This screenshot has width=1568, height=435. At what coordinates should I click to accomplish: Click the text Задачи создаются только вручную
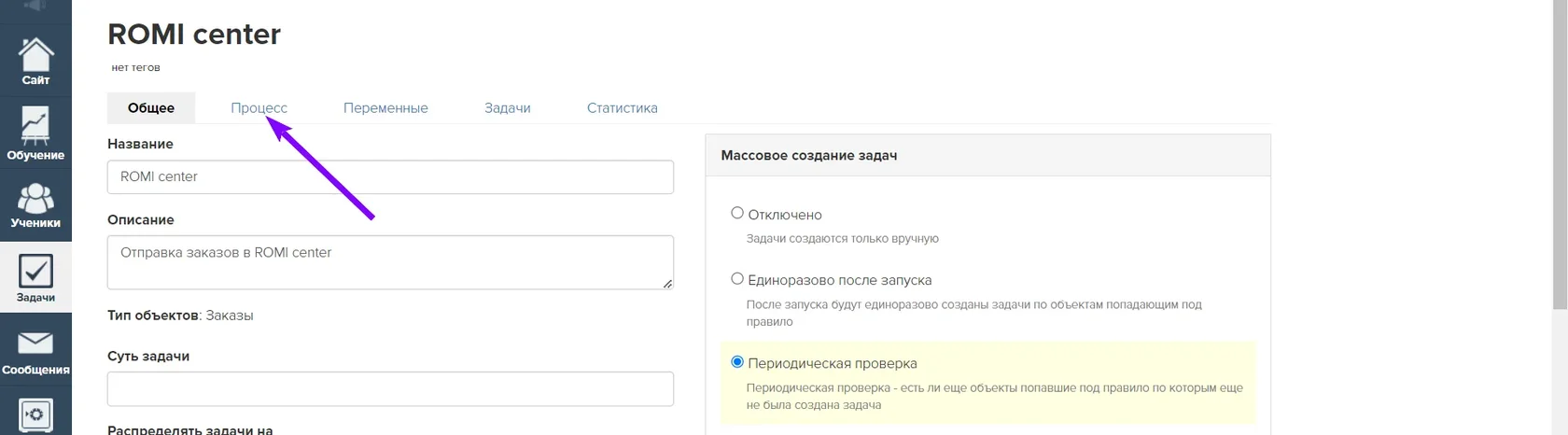[x=843, y=238]
